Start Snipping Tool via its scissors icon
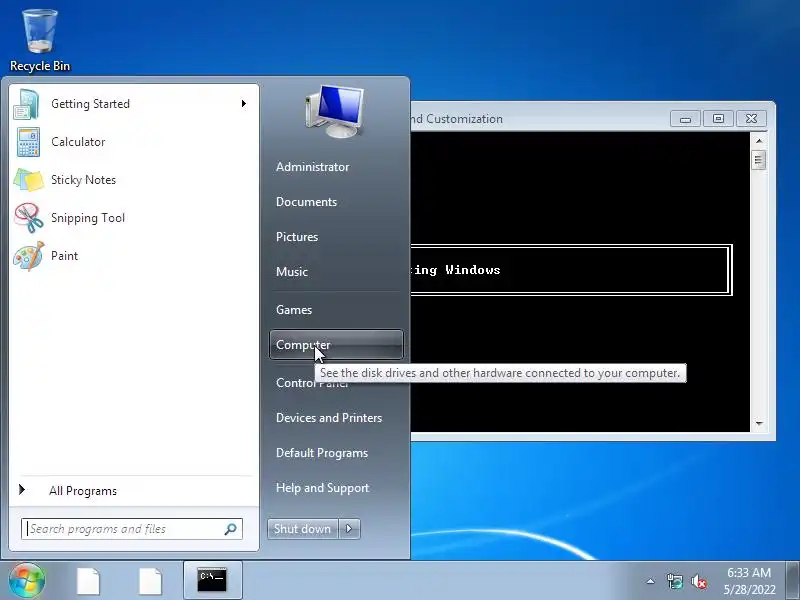Image resolution: width=800 pixels, height=600 pixels. (x=29, y=218)
